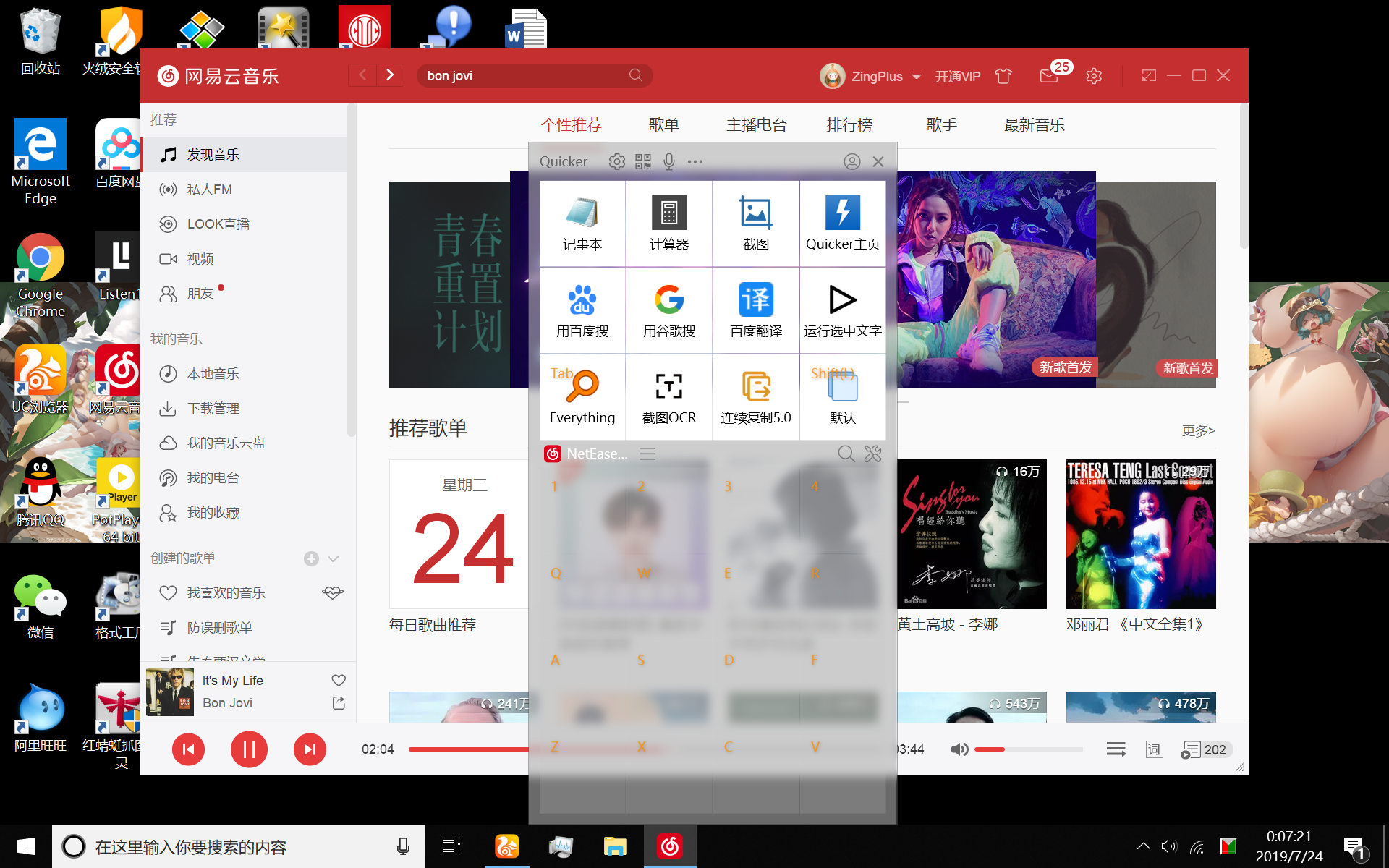Open the Quicker more options menu
Screen dimensions: 1389x868
(x=695, y=161)
